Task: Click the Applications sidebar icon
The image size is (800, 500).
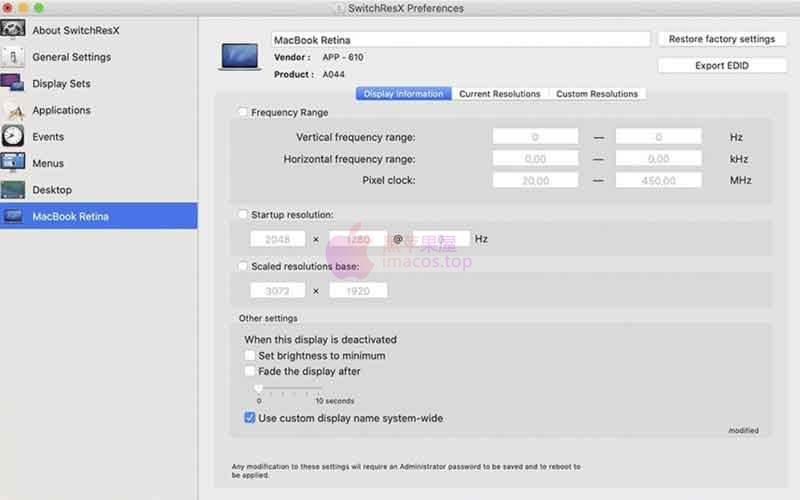Action: point(13,110)
